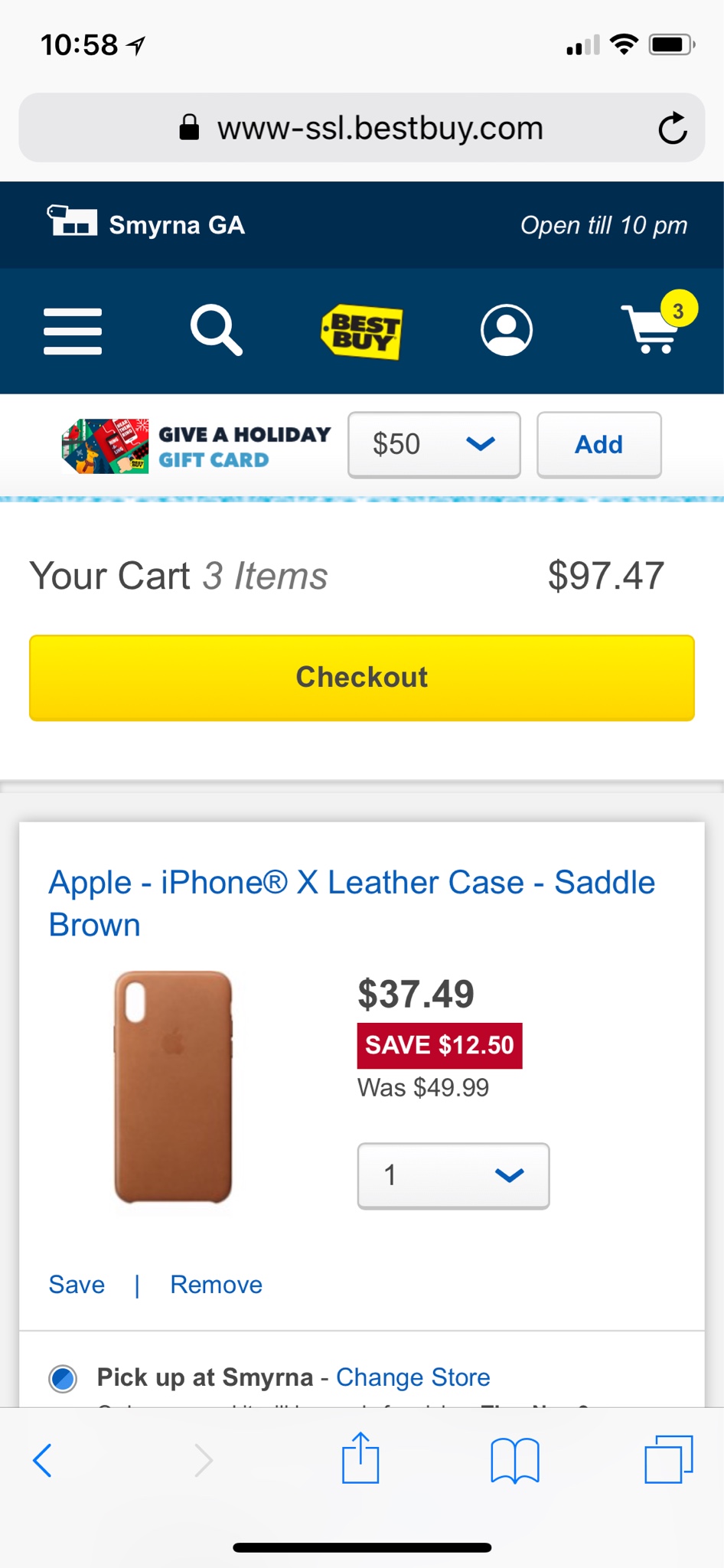Tap the saddle brown case thumbnail
The height and width of the screenshot is (1568, 724).
point(173,1087)
